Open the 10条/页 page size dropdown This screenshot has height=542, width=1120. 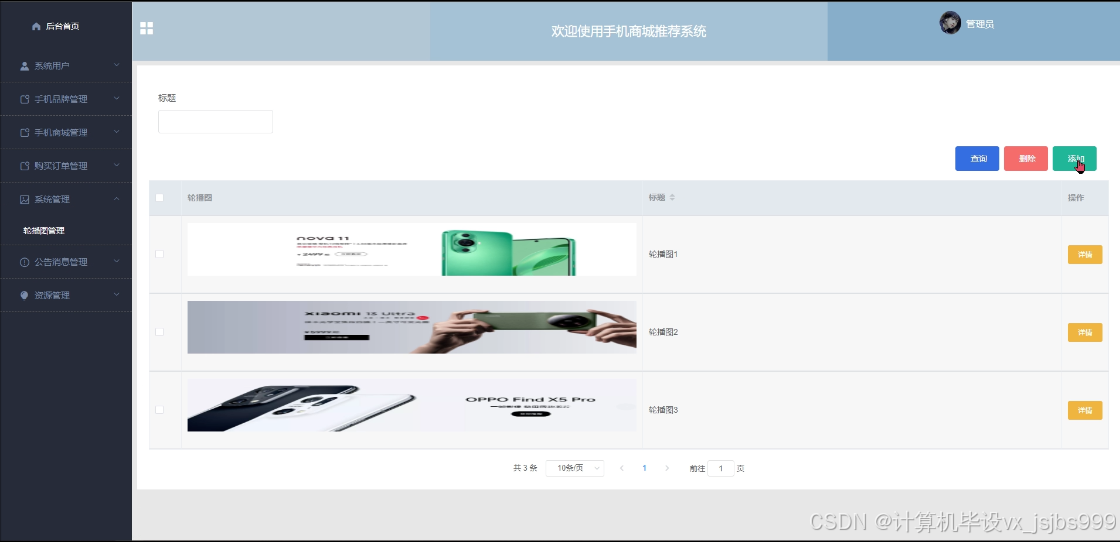tap(575, 468)
